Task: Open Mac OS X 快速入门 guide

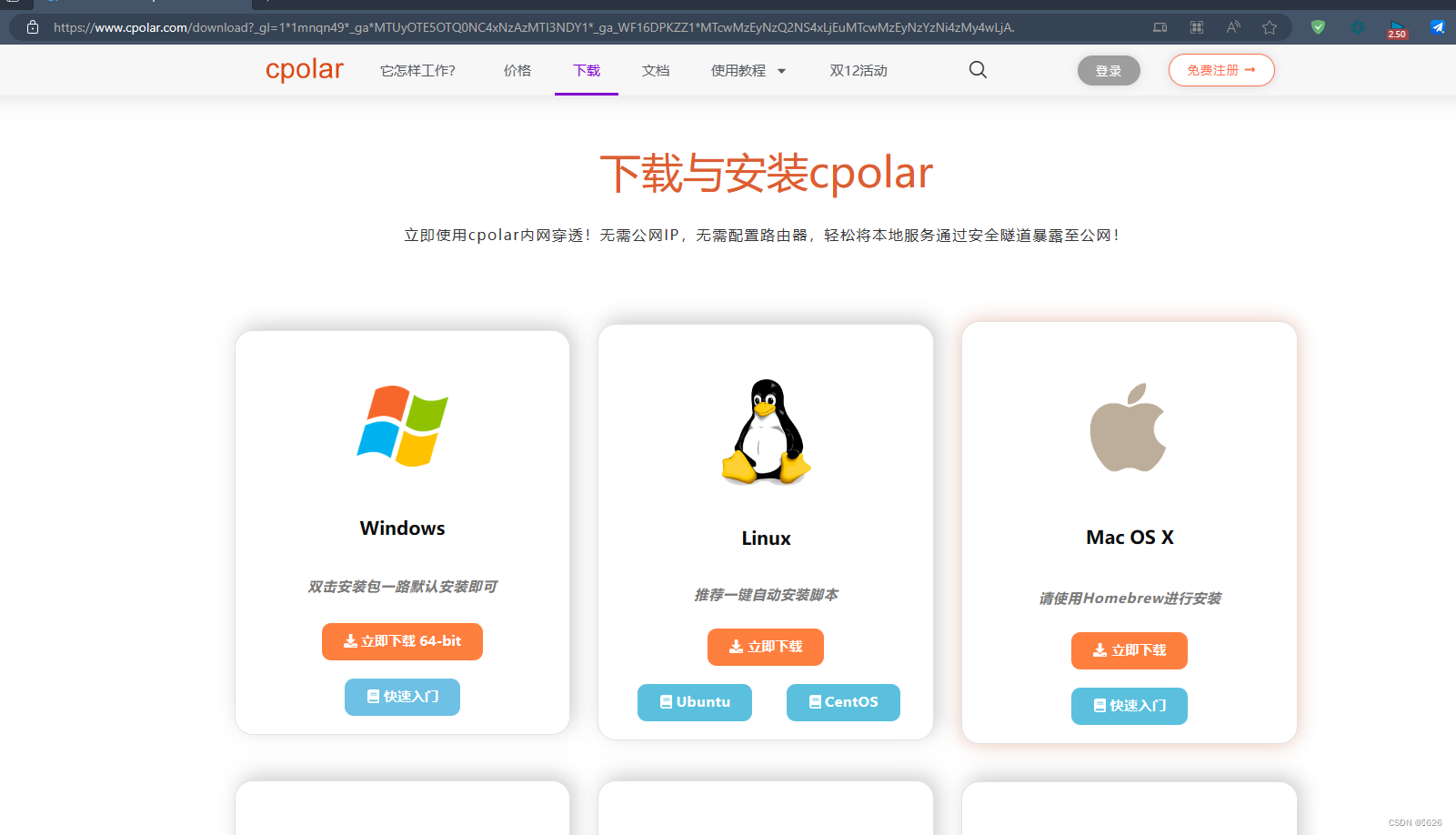Action: [x=1130, y=706]
